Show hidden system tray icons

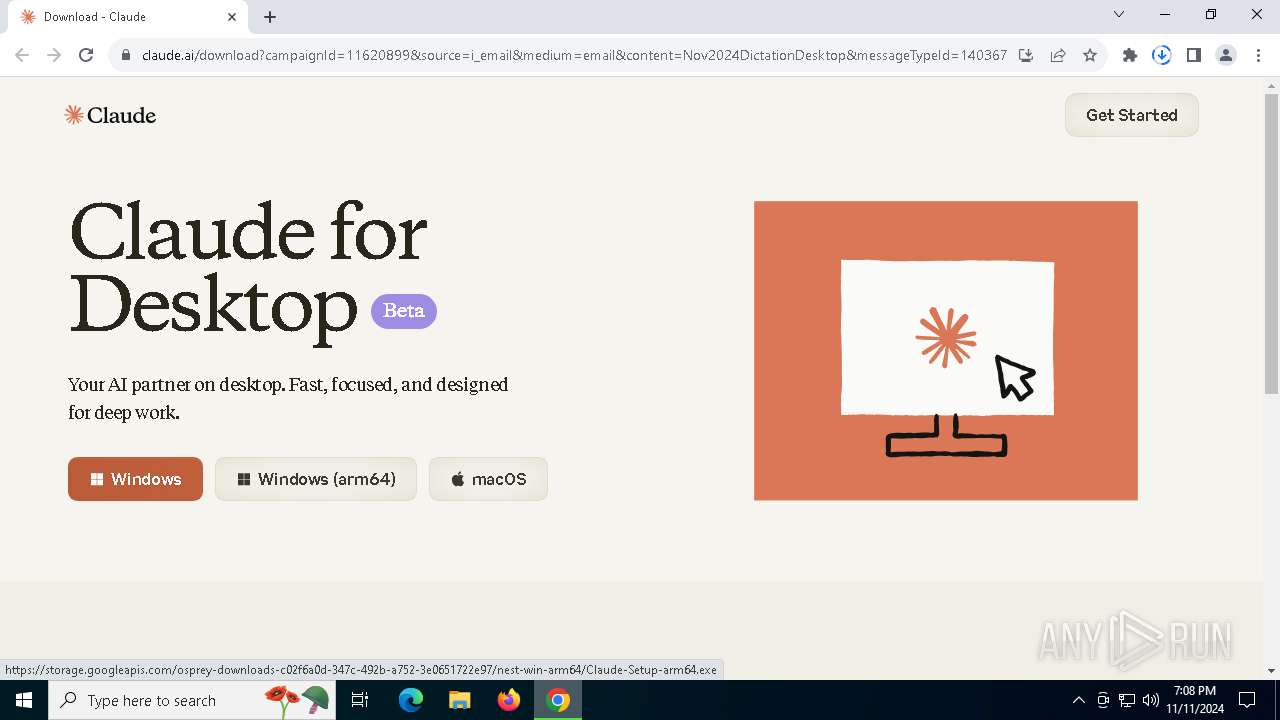coord(1078,700)
